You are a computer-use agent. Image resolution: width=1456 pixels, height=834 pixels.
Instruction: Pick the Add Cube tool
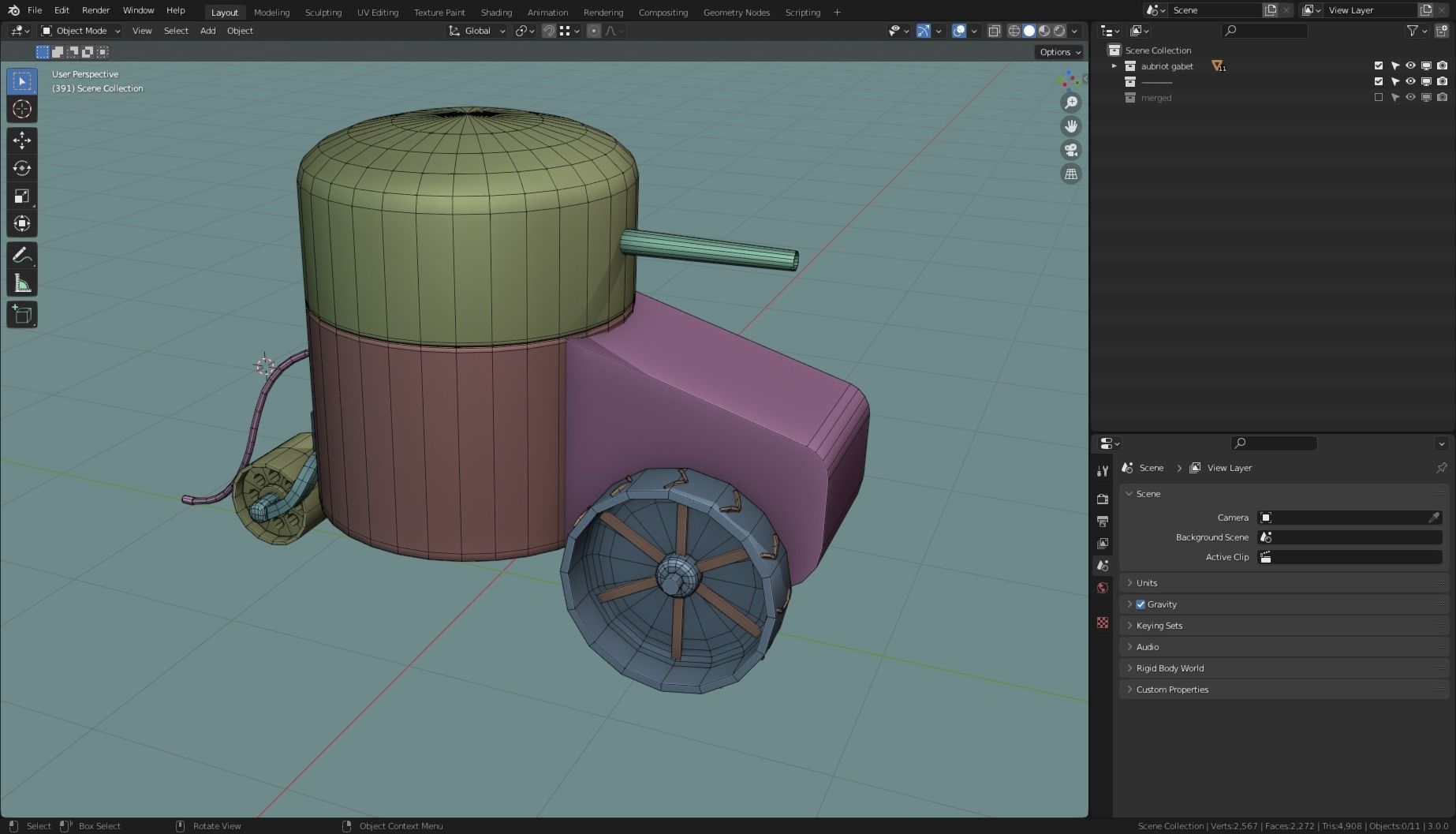[x=22, y=315]
